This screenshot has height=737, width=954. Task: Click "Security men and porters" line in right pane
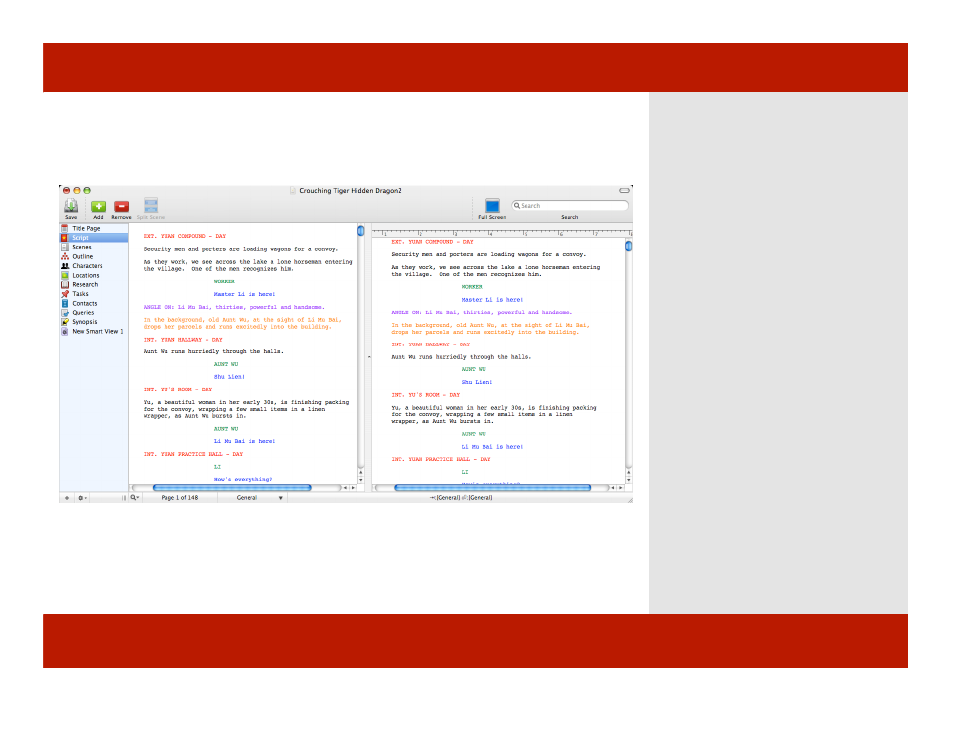[489, 254]
